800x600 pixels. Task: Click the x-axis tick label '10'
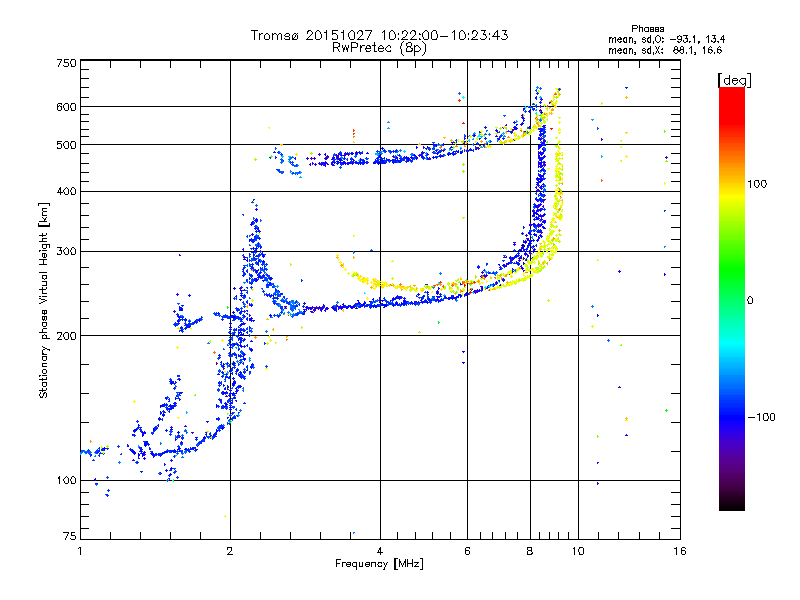pos(578,551)
